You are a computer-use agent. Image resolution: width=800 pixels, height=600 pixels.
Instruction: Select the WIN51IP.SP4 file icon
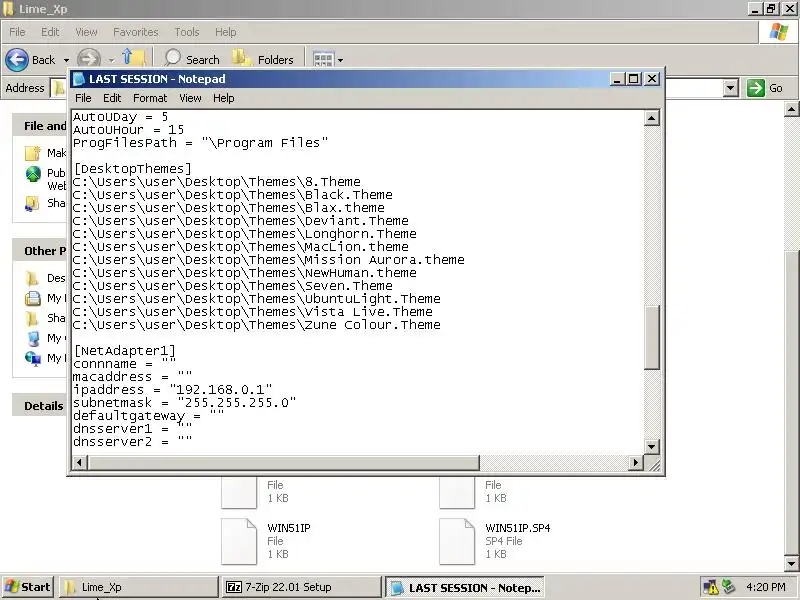coord(457,541)
